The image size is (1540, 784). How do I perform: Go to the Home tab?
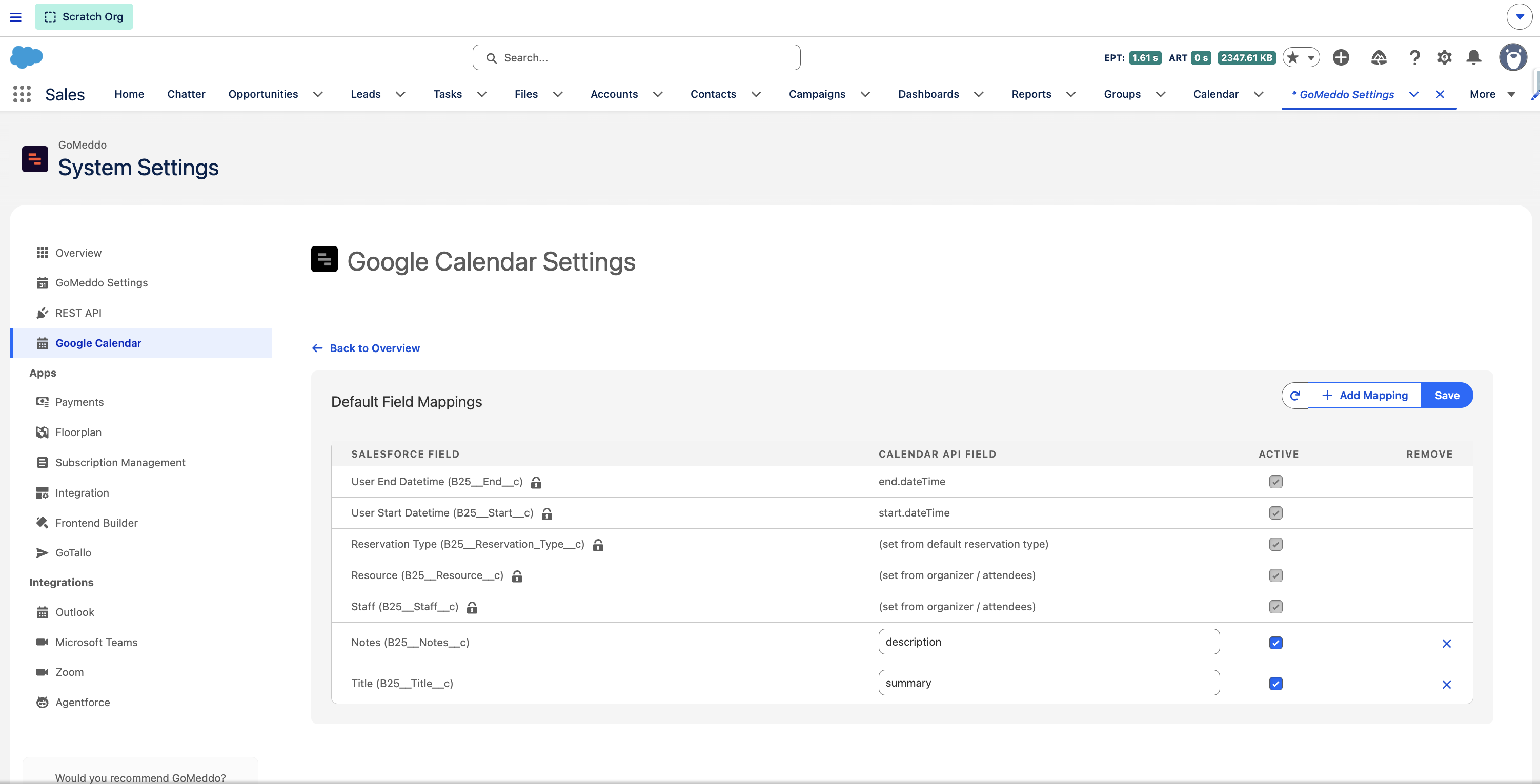tap(129, 94)
